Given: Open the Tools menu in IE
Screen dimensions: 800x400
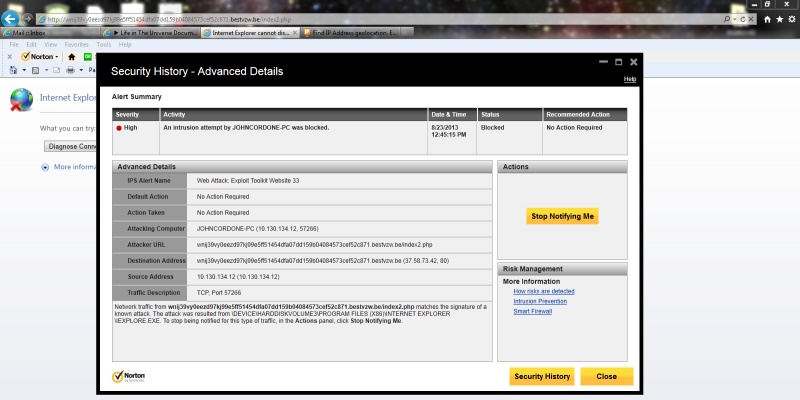Looking at the screenshot, I should (x=104, y=45).
